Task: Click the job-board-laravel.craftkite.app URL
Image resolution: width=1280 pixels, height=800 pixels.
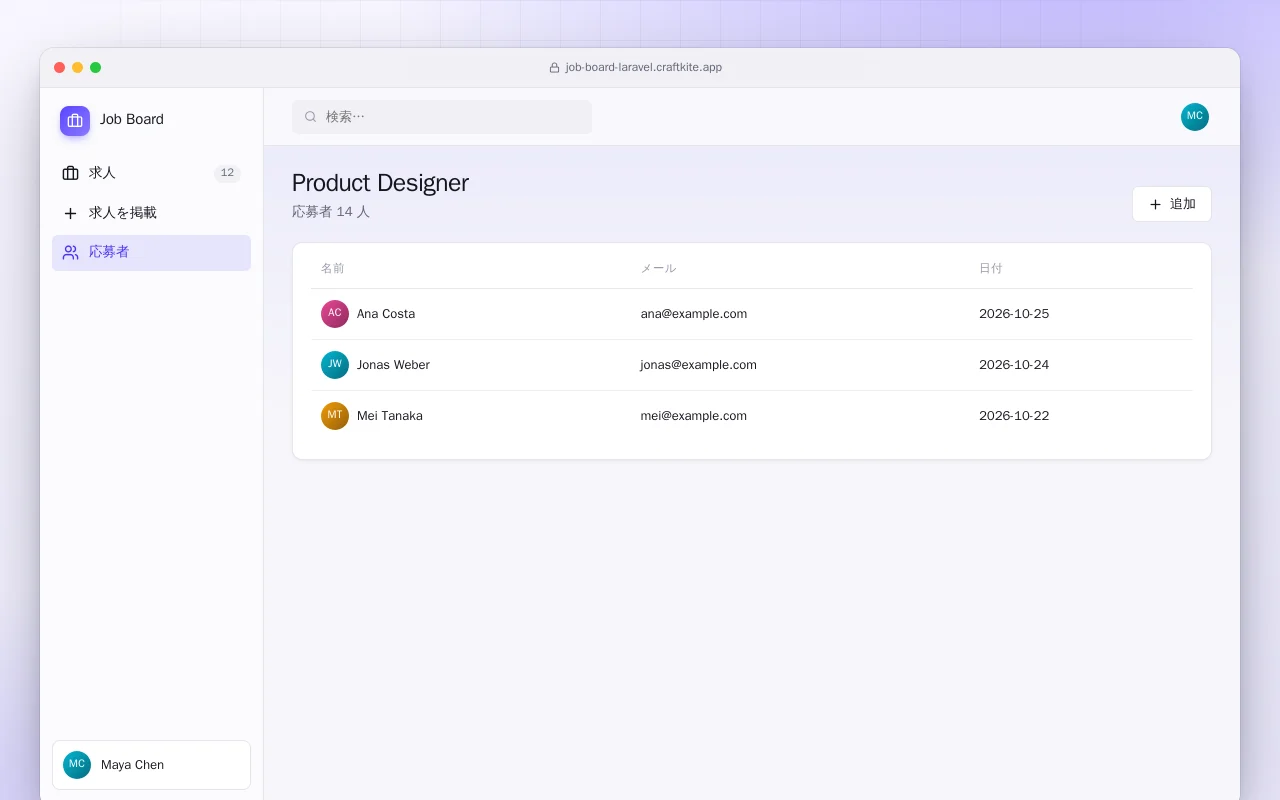Action: (x=644, y=68)
